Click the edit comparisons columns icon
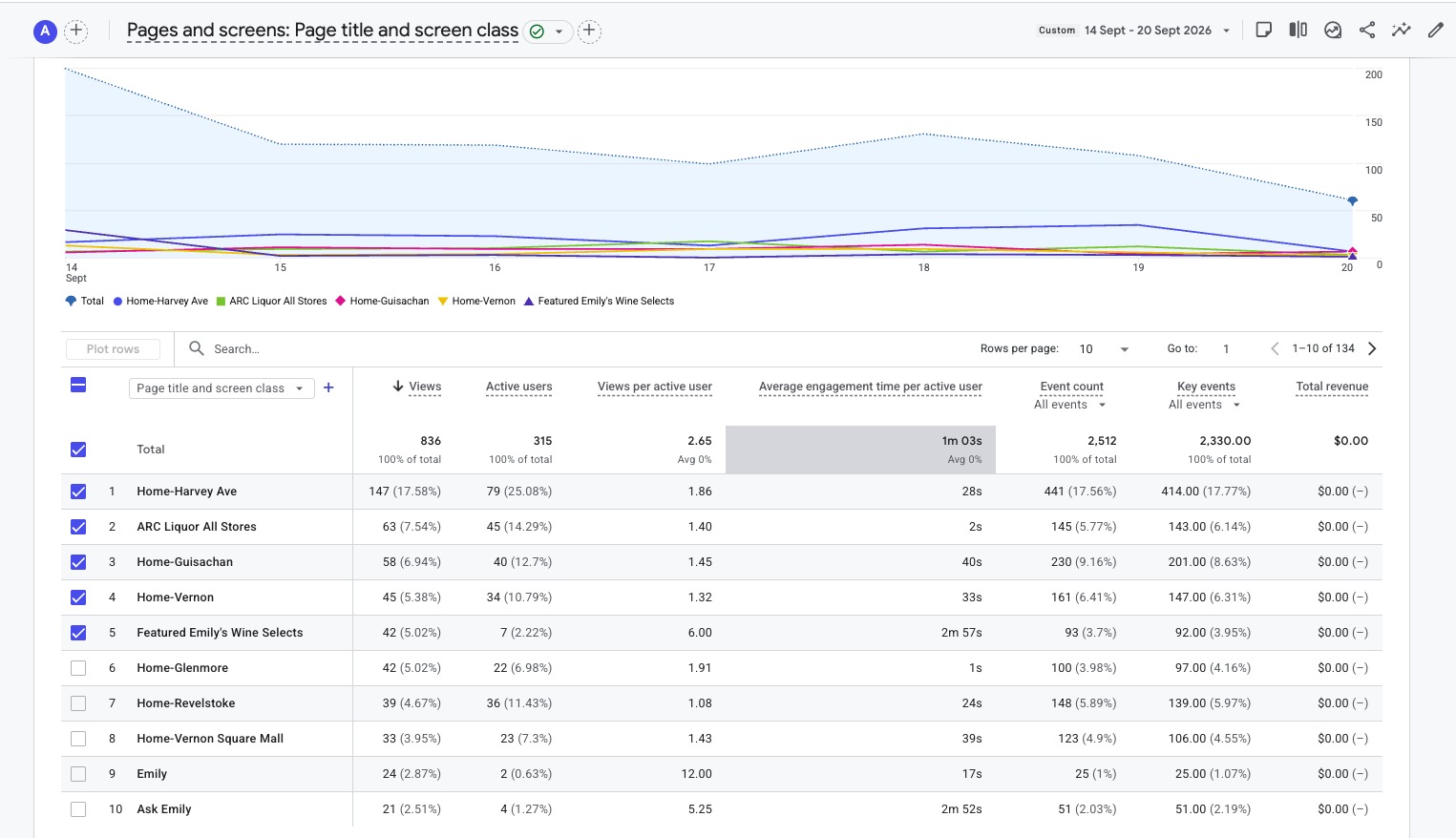This screenshot has width=1456, height=838. point(1298,31)
